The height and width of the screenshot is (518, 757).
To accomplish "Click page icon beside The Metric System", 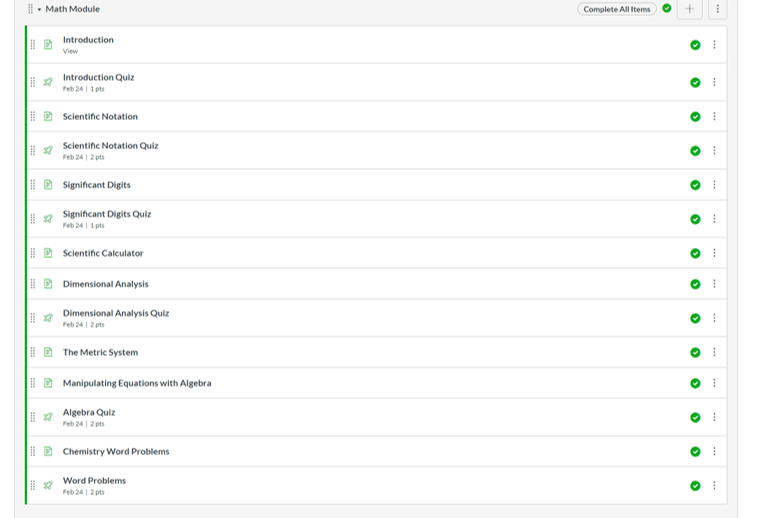I will tap(48, 352).
